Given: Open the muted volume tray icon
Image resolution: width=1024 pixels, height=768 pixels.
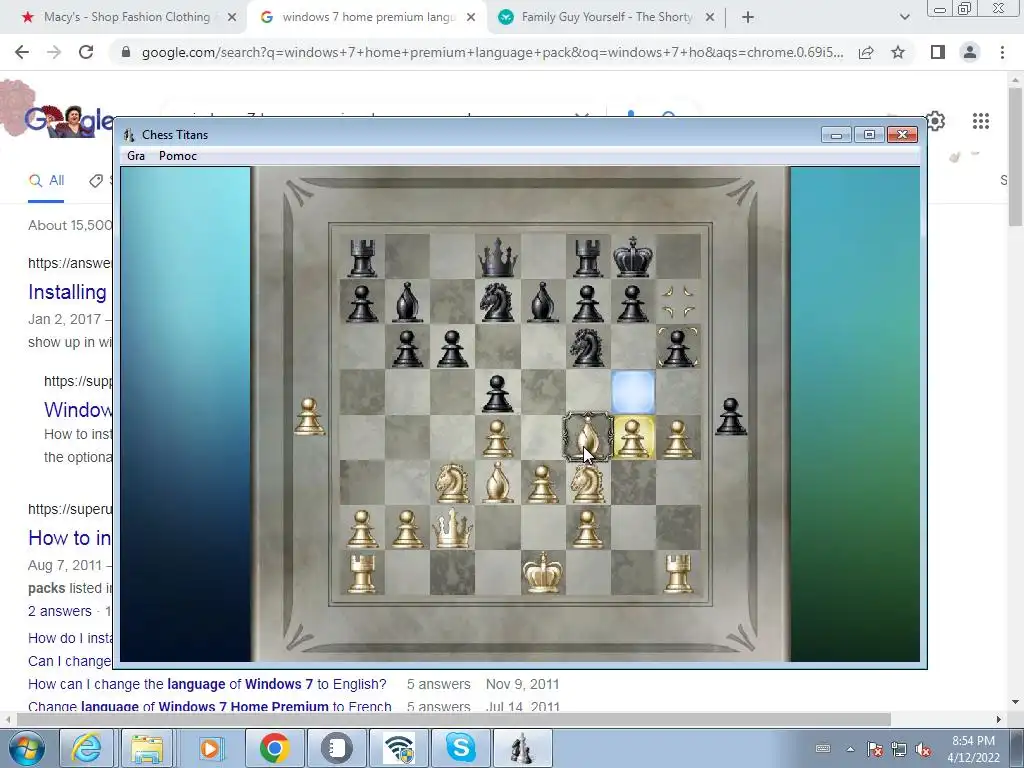Looking at the screenshot, I should (x=923, y=749).
